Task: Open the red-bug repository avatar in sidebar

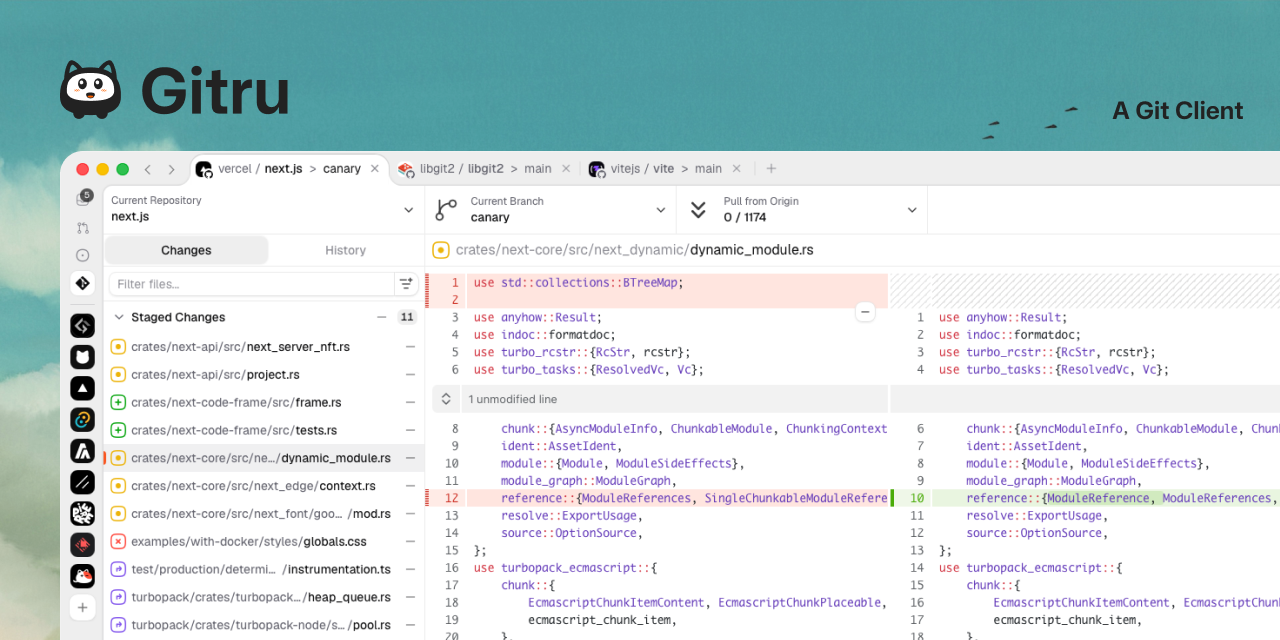Action: pyautogui.click(x=83, y=545)
